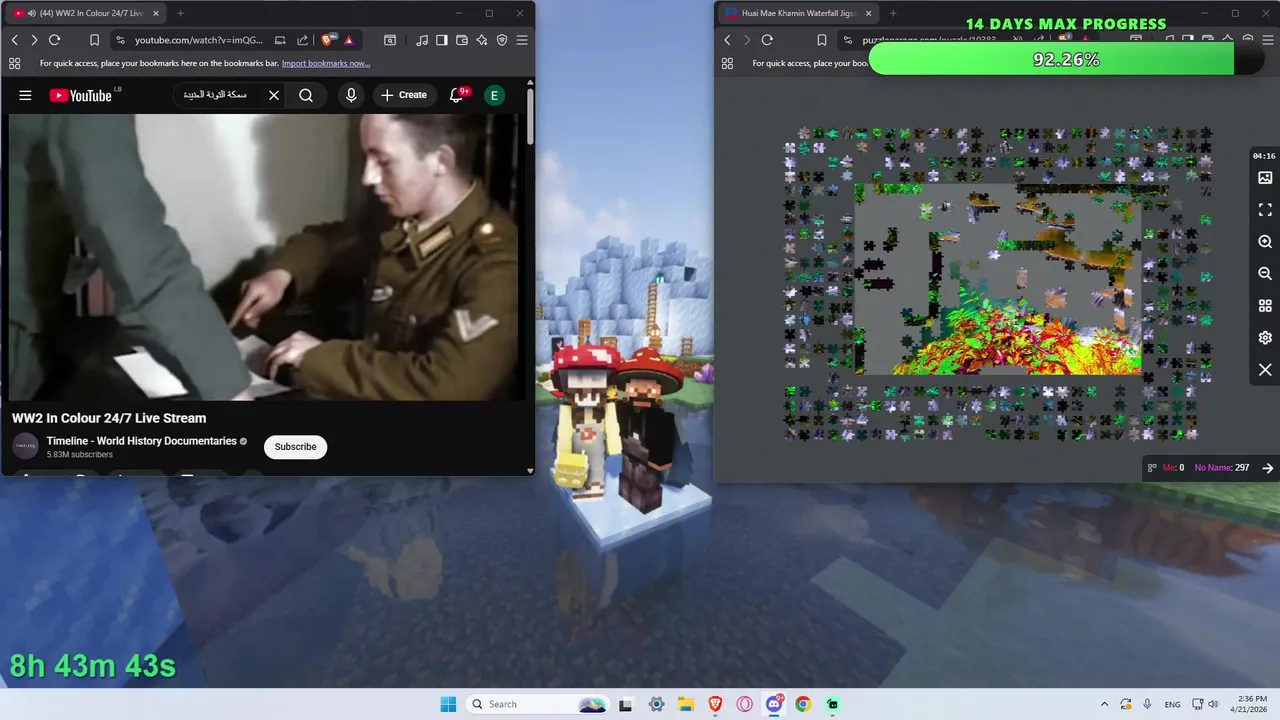Open the Windows Start menu
1280x720 pixels.
coord(448,704)
